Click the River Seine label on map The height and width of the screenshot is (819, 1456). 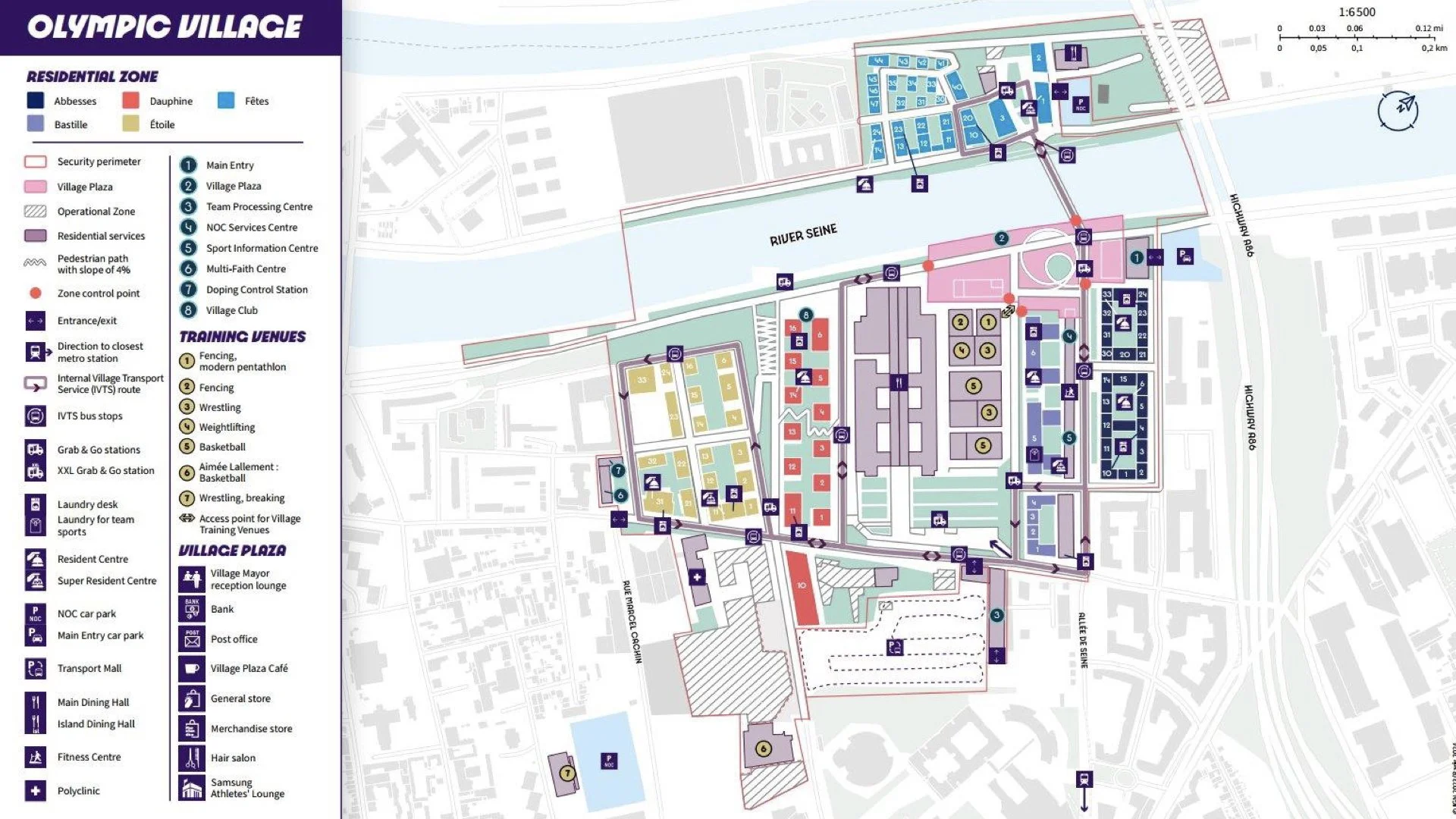coord(803,234)
